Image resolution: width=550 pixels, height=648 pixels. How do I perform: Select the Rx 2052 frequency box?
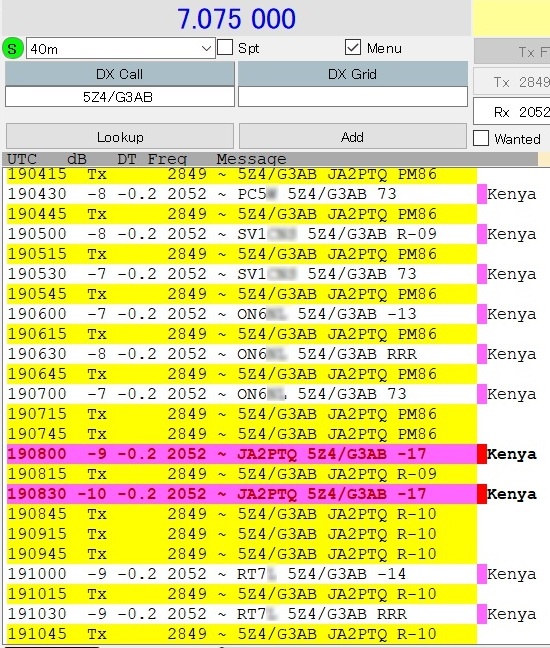point(512,112)
